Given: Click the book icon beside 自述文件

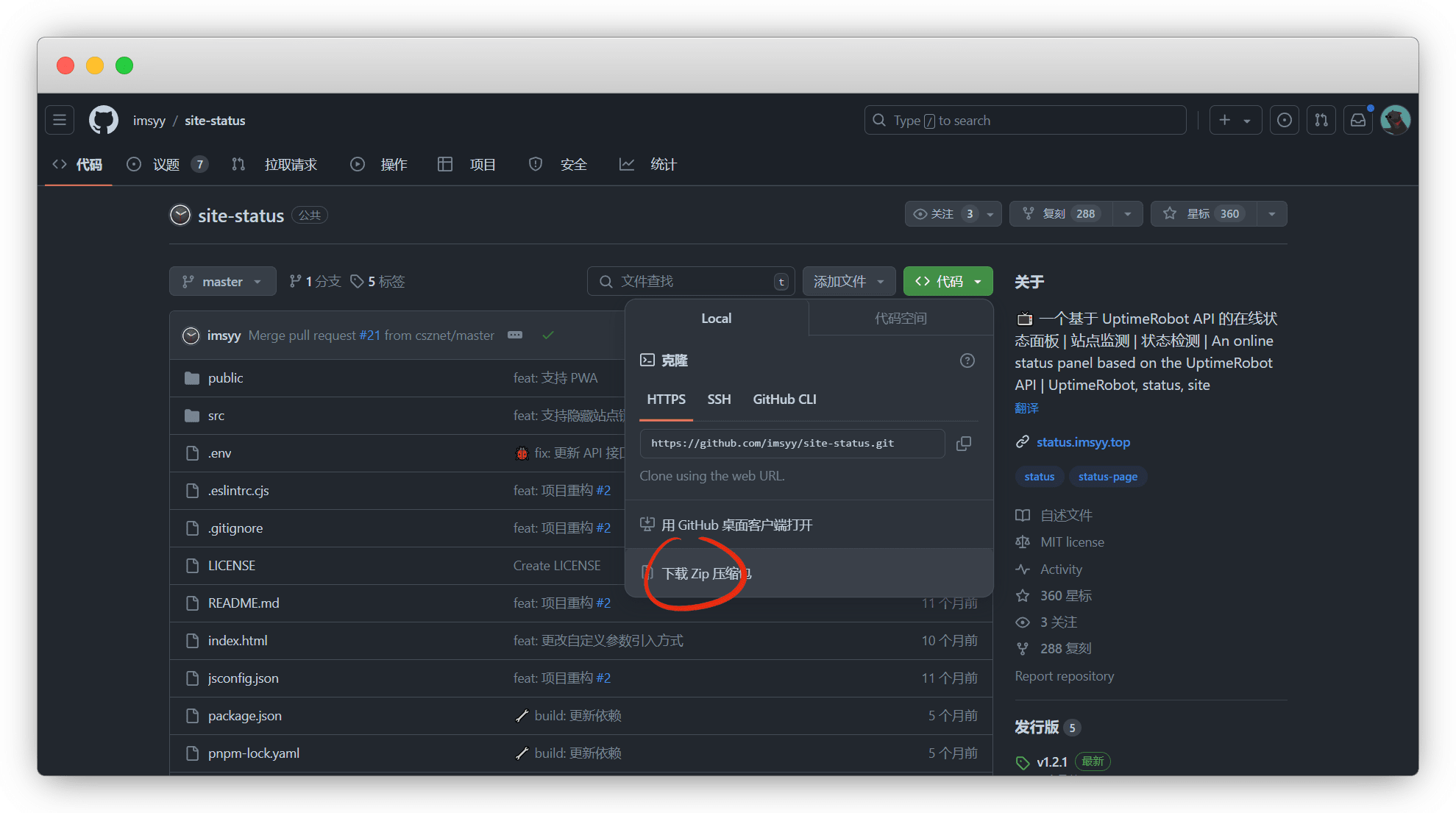Looking at the screenshot, I should (x=1022, y=515).
